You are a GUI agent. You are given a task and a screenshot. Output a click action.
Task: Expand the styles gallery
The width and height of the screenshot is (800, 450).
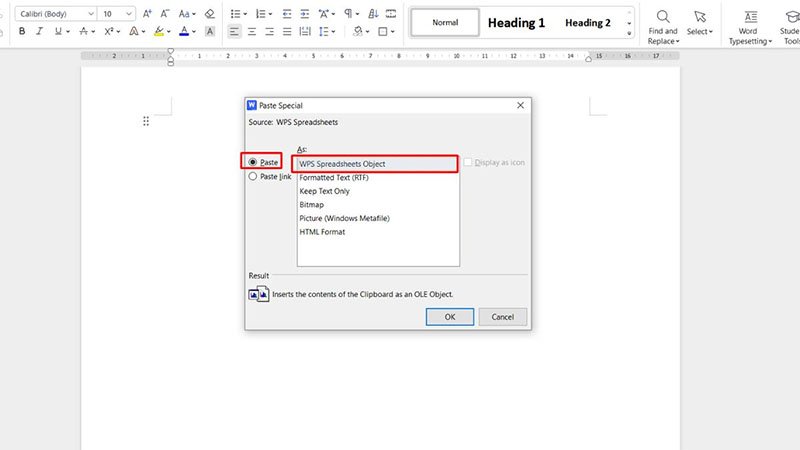(629, 33)
